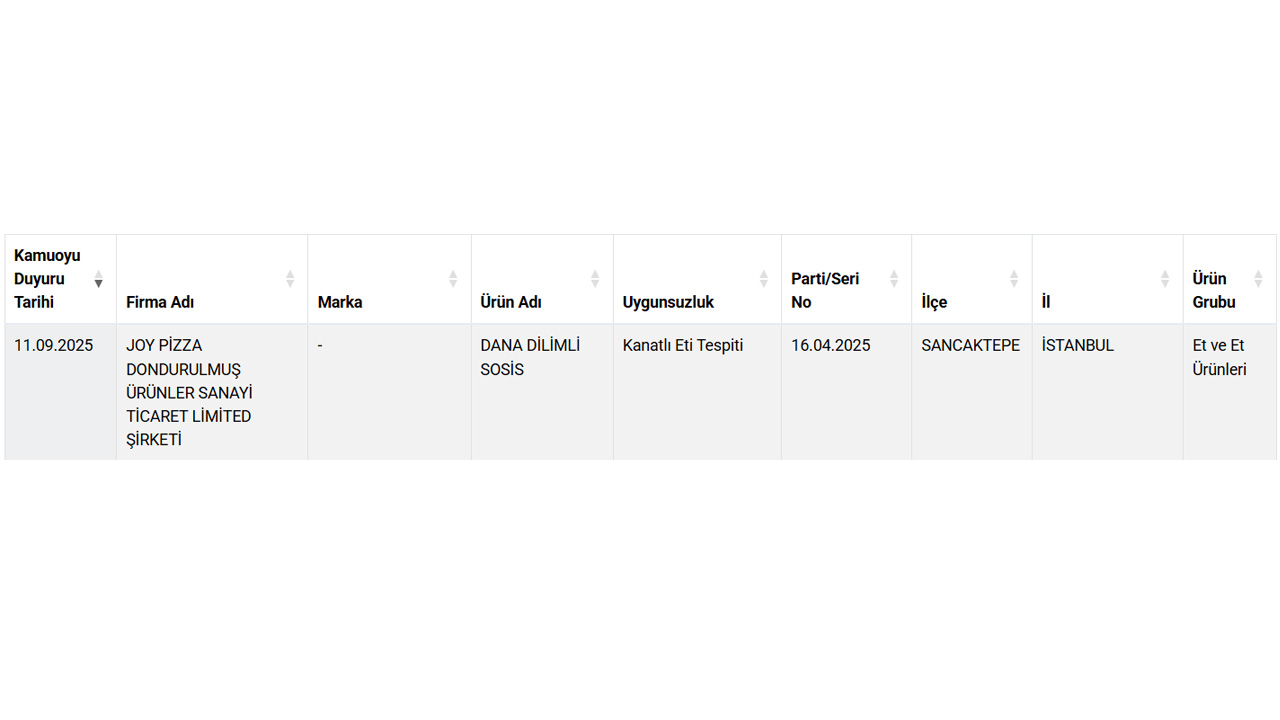This screenshot has height=720, width=1280.
Task: Click the DANA DİLİMLİ SOSİS product cell
Action: pos(530,357)
